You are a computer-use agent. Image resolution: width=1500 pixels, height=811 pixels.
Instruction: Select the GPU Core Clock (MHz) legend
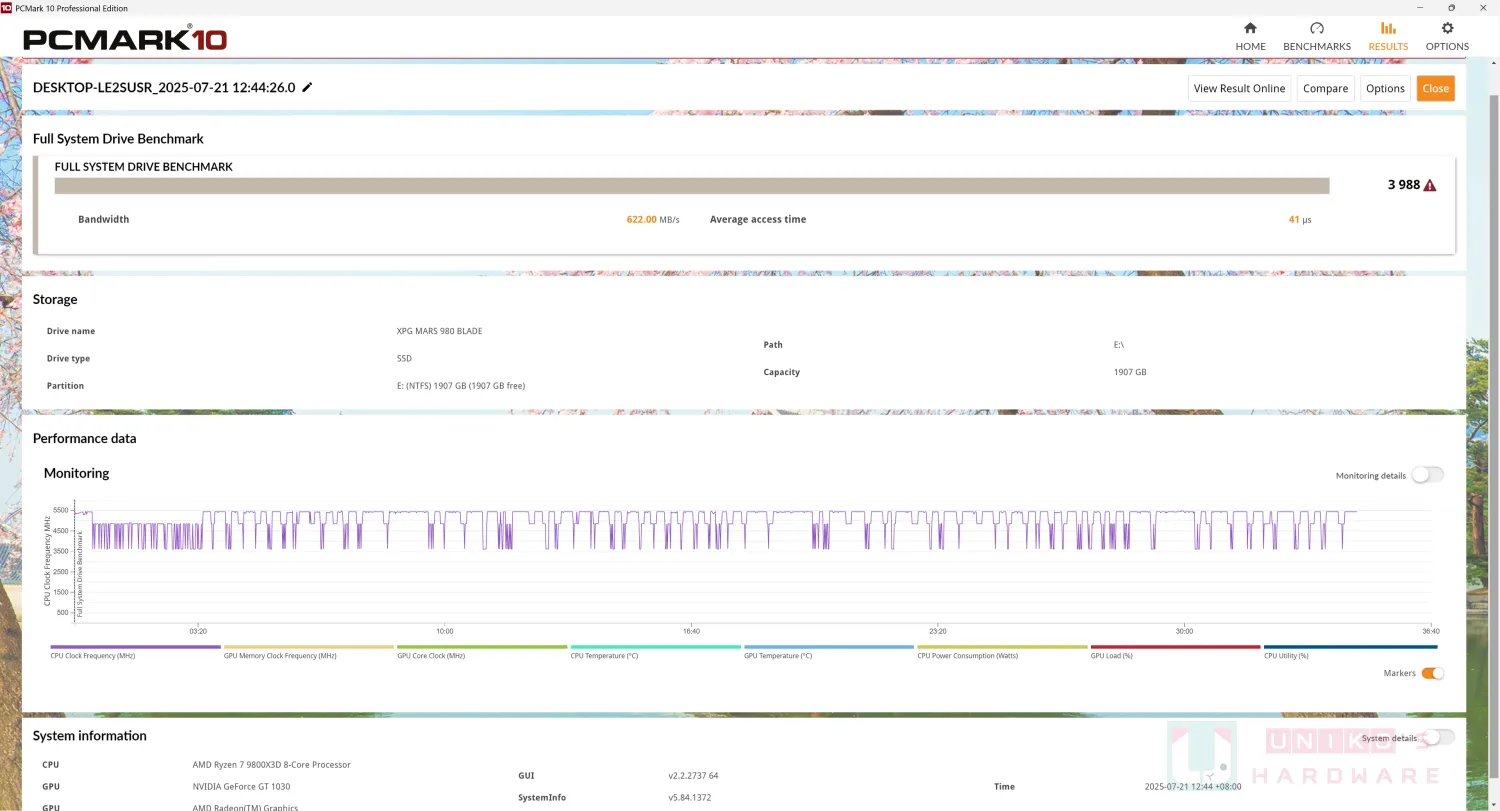pos(482,652)
